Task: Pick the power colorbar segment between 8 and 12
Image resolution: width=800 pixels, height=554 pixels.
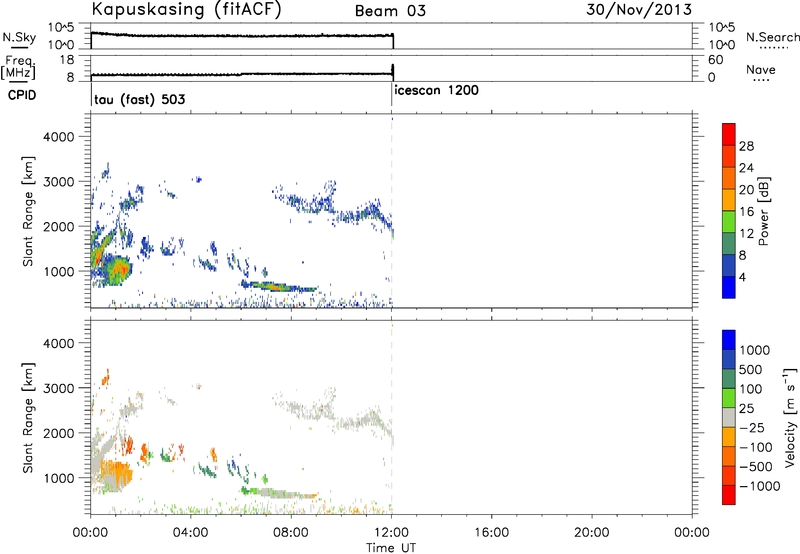Action: [729, 243]
